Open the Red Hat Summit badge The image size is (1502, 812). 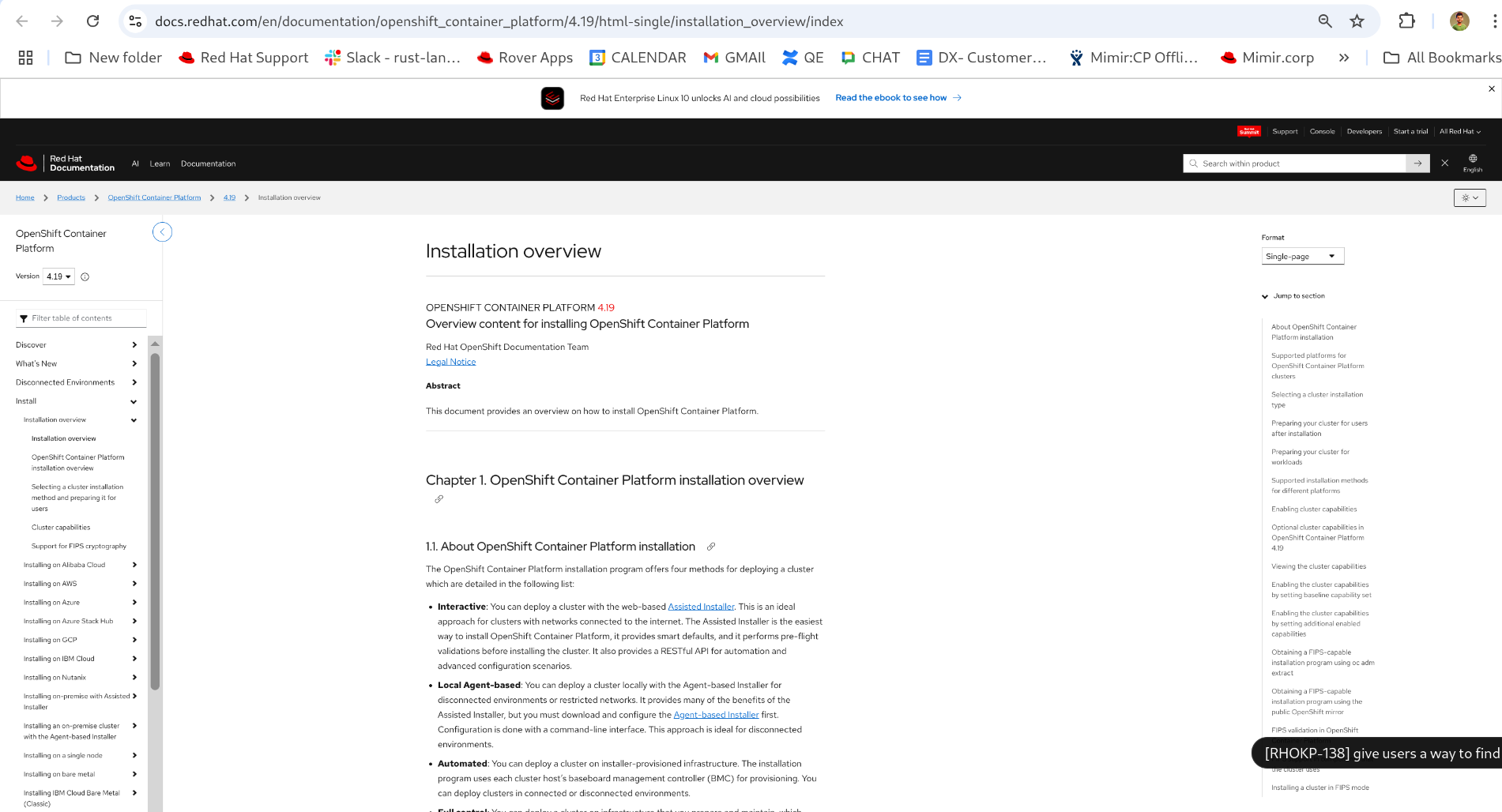(1249, 131)
